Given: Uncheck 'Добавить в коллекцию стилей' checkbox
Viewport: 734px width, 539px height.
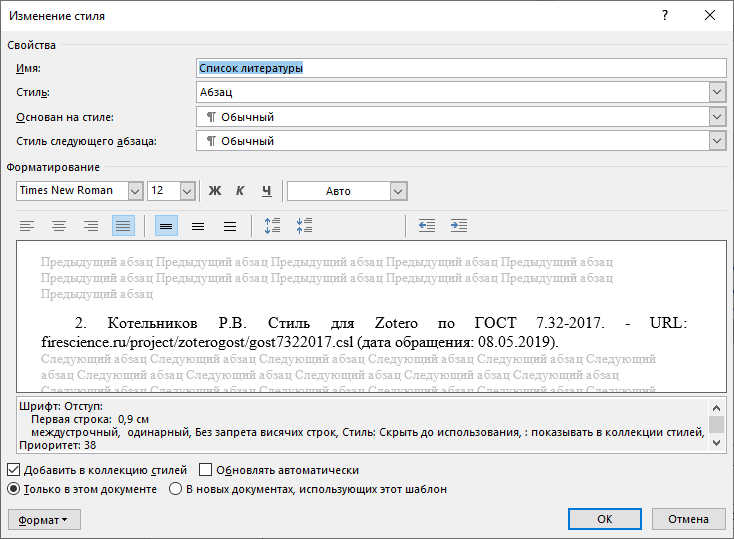Looking at the screenshot, I should [x=14, y=470].
